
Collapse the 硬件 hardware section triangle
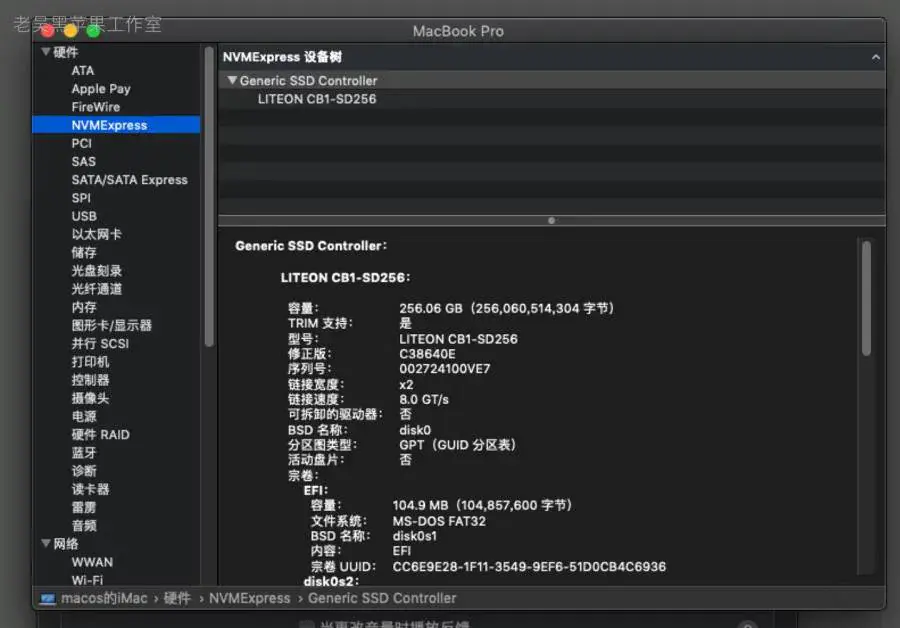click(x=46, y=52)
